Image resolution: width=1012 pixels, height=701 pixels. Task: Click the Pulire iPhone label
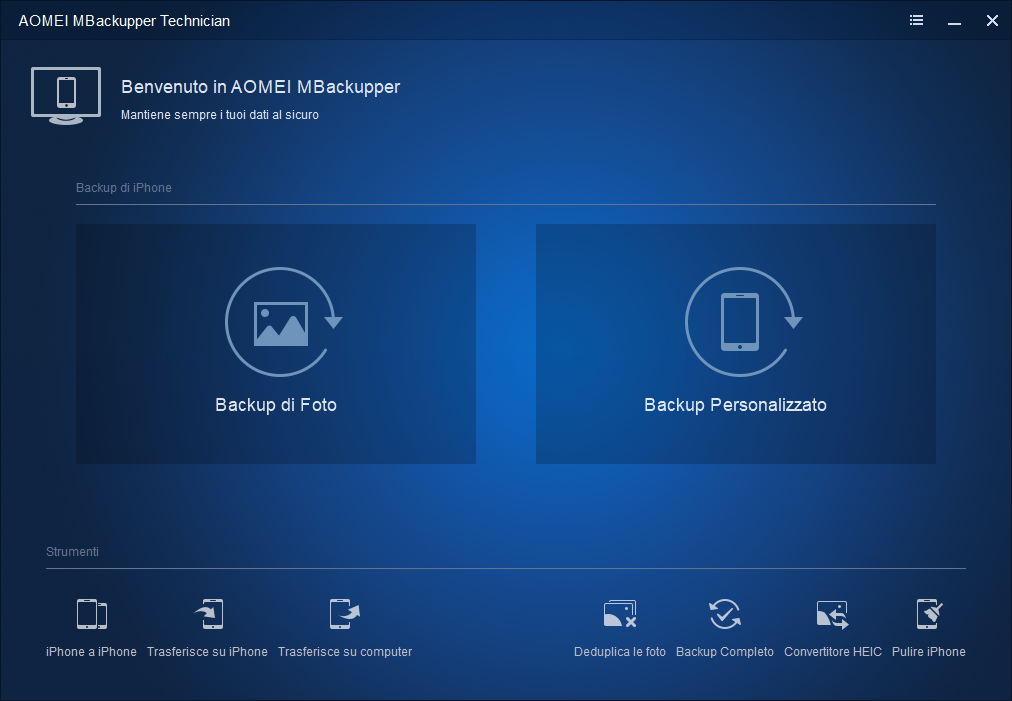(929, 652)
